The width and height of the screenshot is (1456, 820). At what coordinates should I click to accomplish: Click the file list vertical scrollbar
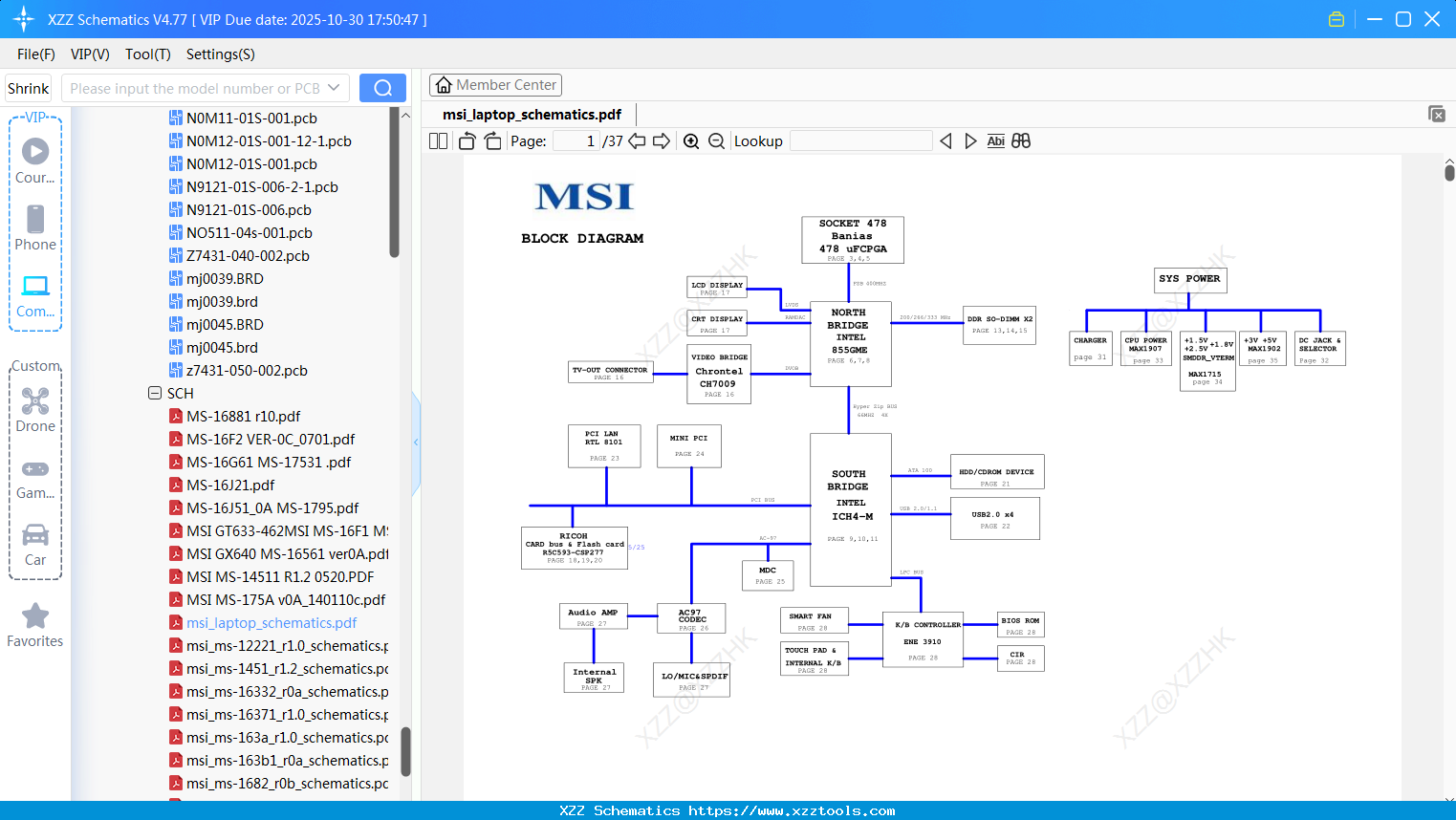(x=394, y=182)
